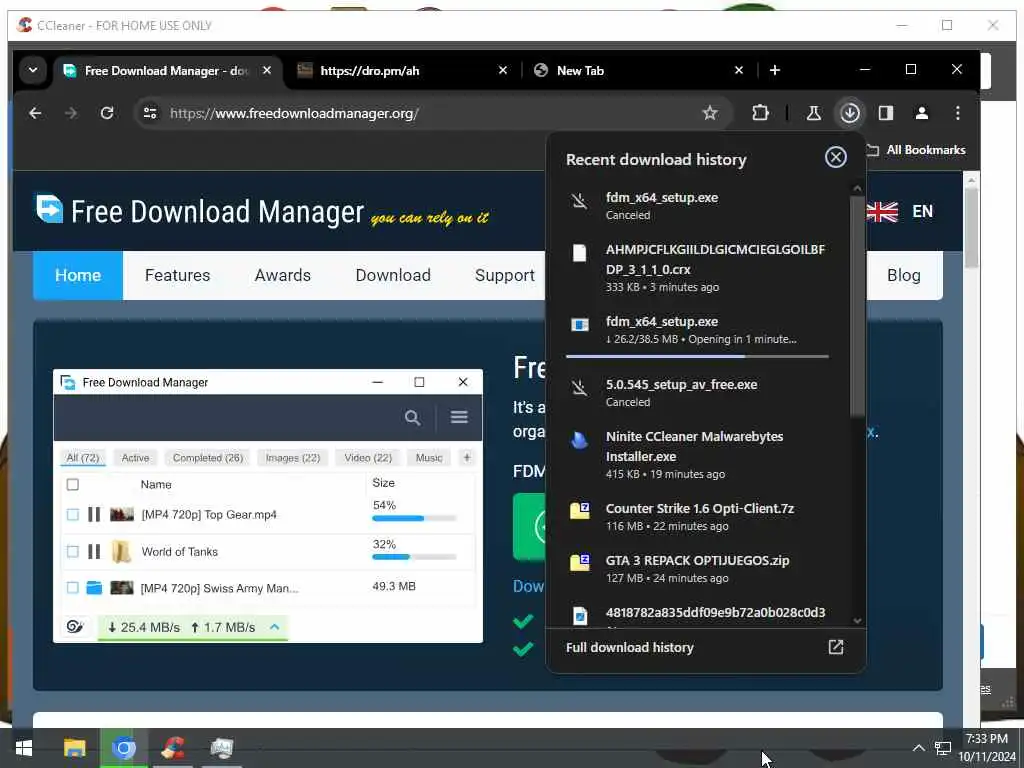The height and width of the screenshot is (768, 1024).
Task: Click the open-in-new-tab icon beside Full download history
Action: (835, 647)
